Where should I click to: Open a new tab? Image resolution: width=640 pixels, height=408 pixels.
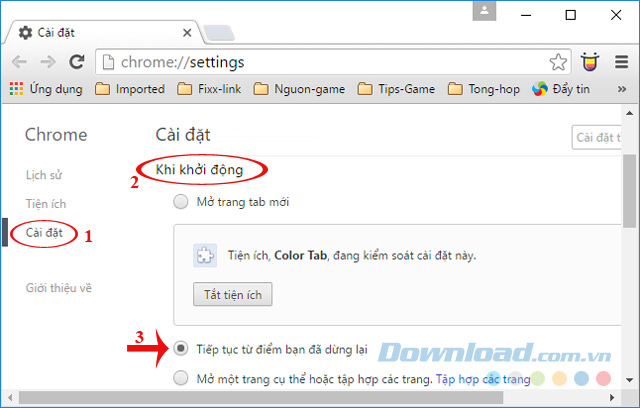pyautogui.click(x=219, y=33)
